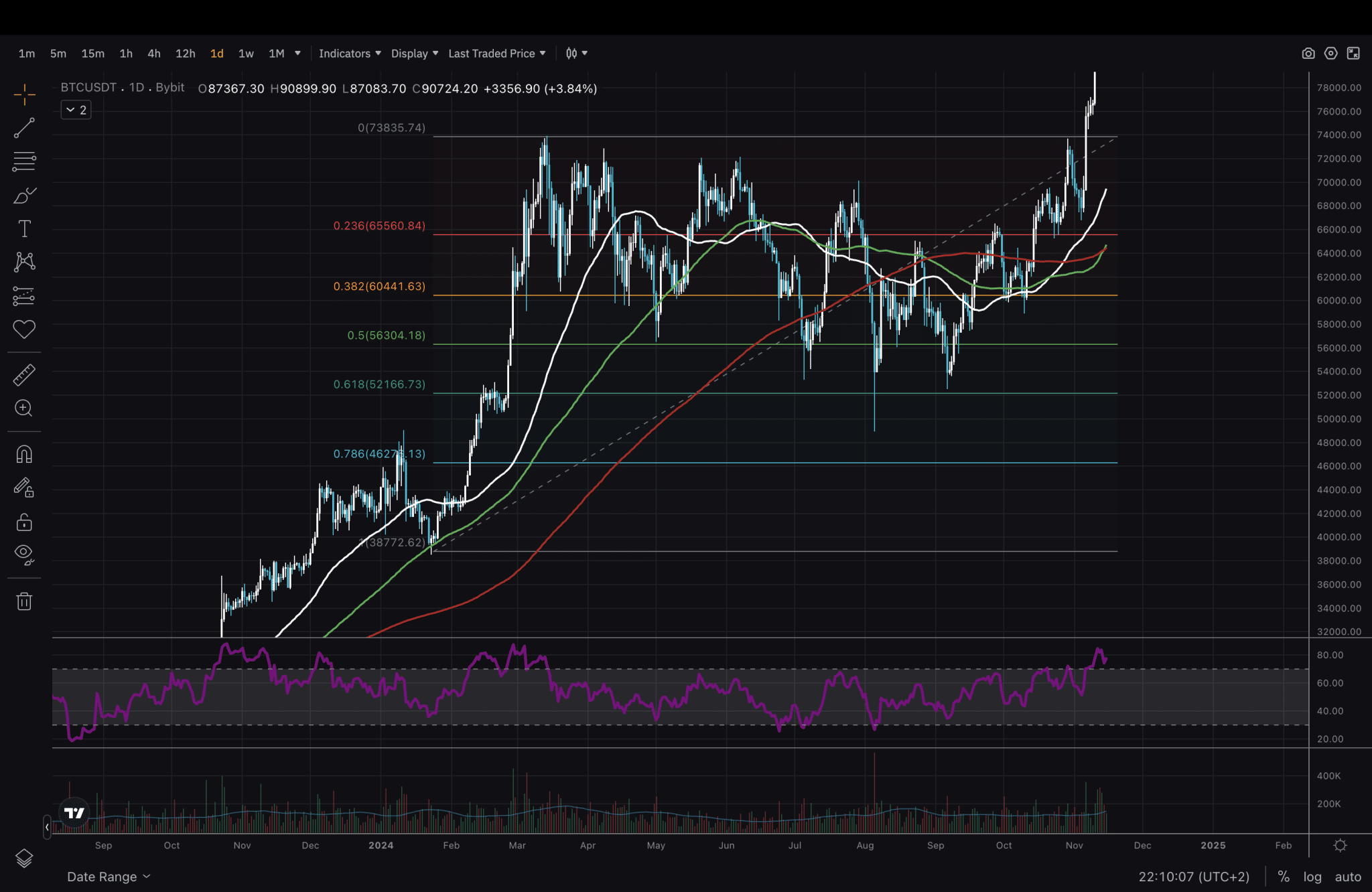Click the zoom in magnifier tool
Screen dimensions: 1372x892
[x=24, y=408]
